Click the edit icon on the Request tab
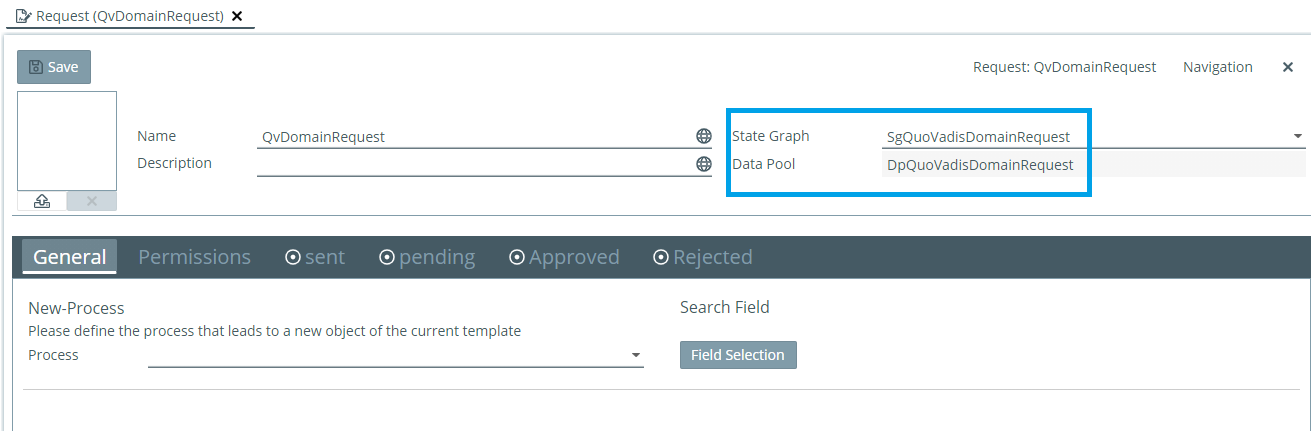Screen dimensions: 1311x431 23,16
